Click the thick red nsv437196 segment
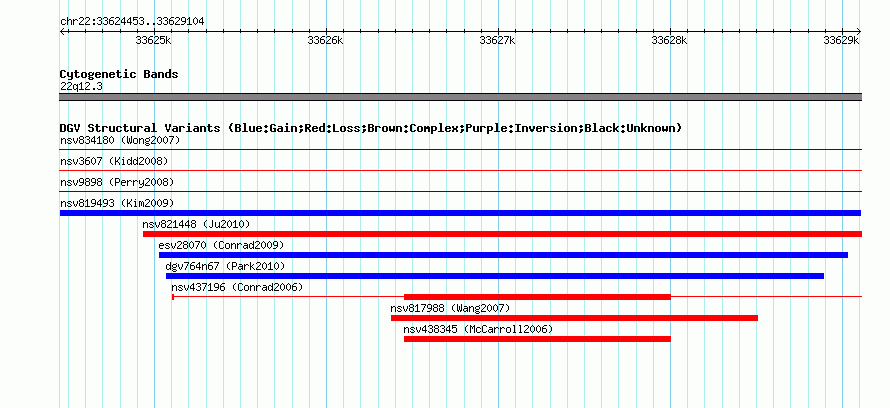Screen dimensions: 890x408 (x=538, y=297)
